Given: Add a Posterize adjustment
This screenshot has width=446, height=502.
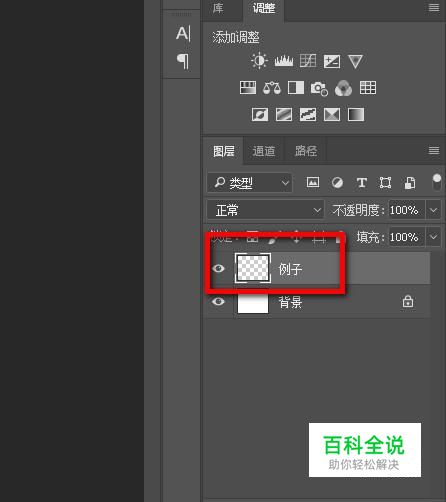Looking at the screenshot, I should coord(284,115).
